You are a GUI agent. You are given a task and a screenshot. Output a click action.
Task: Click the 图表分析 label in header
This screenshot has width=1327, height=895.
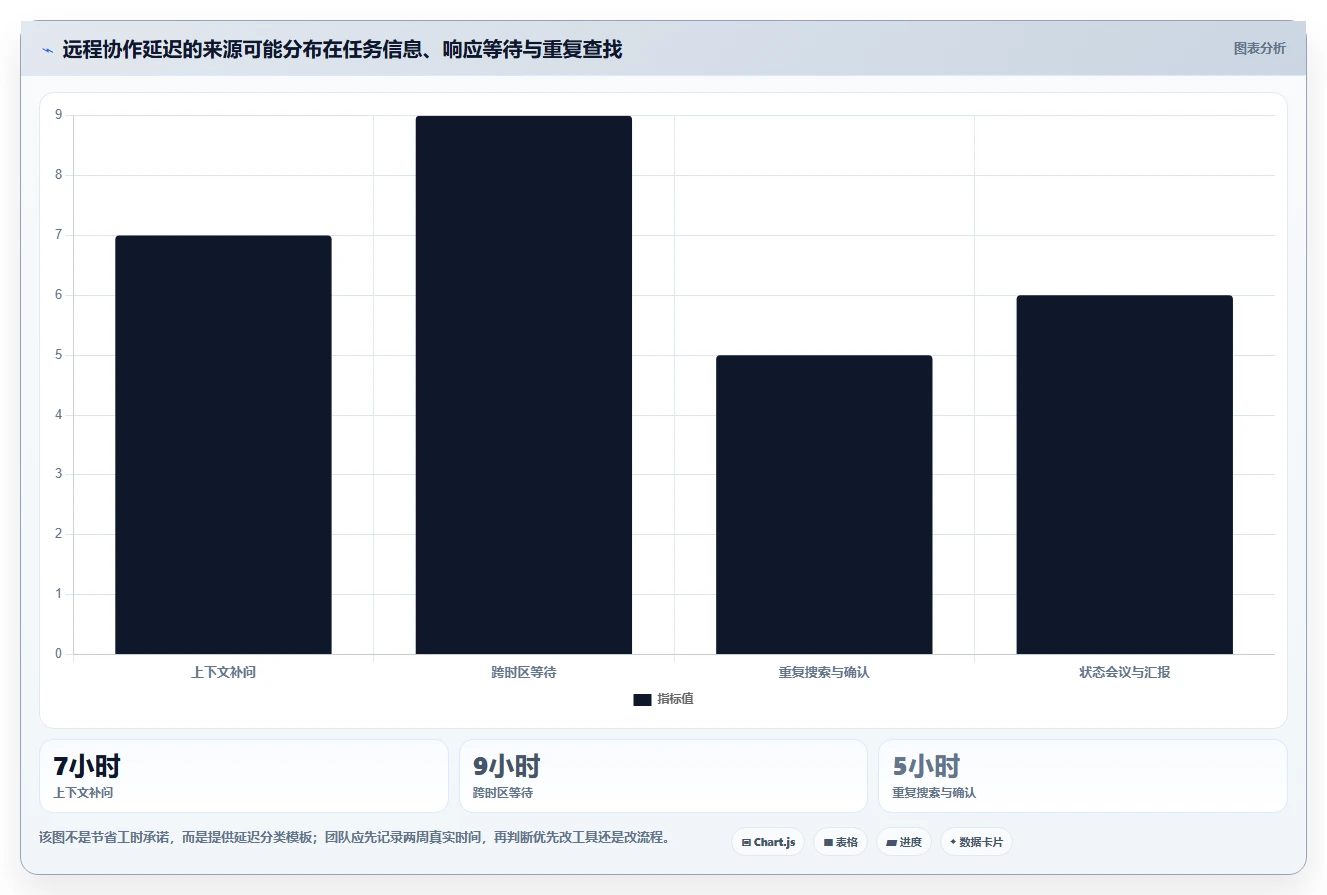click(x=1259, y=48)
